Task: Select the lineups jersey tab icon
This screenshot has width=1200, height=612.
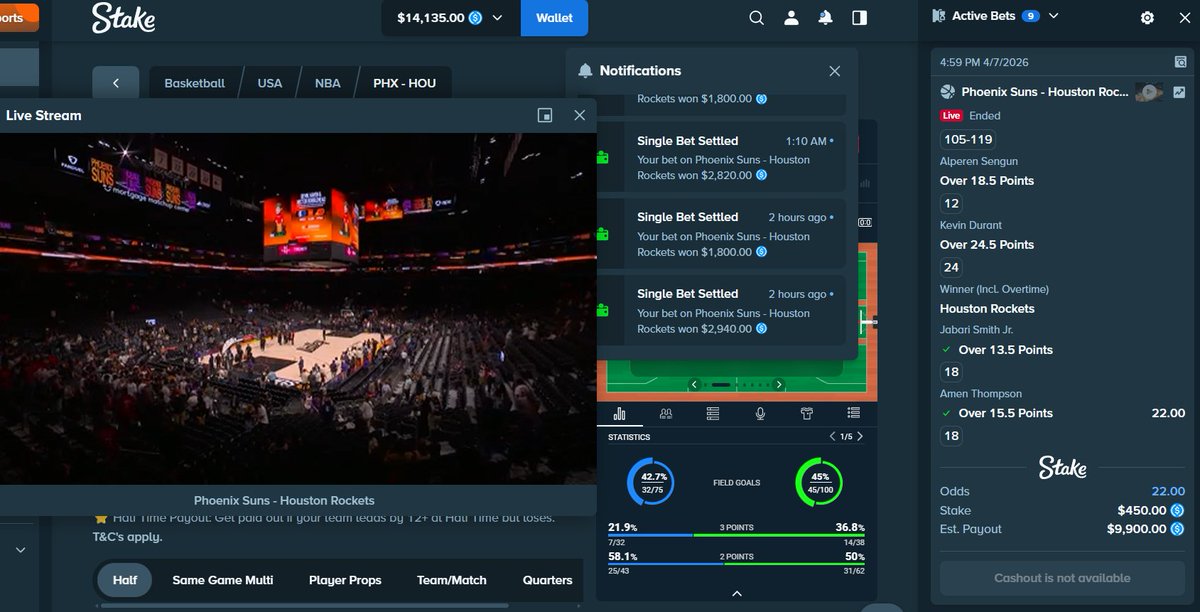Action: 807,413
